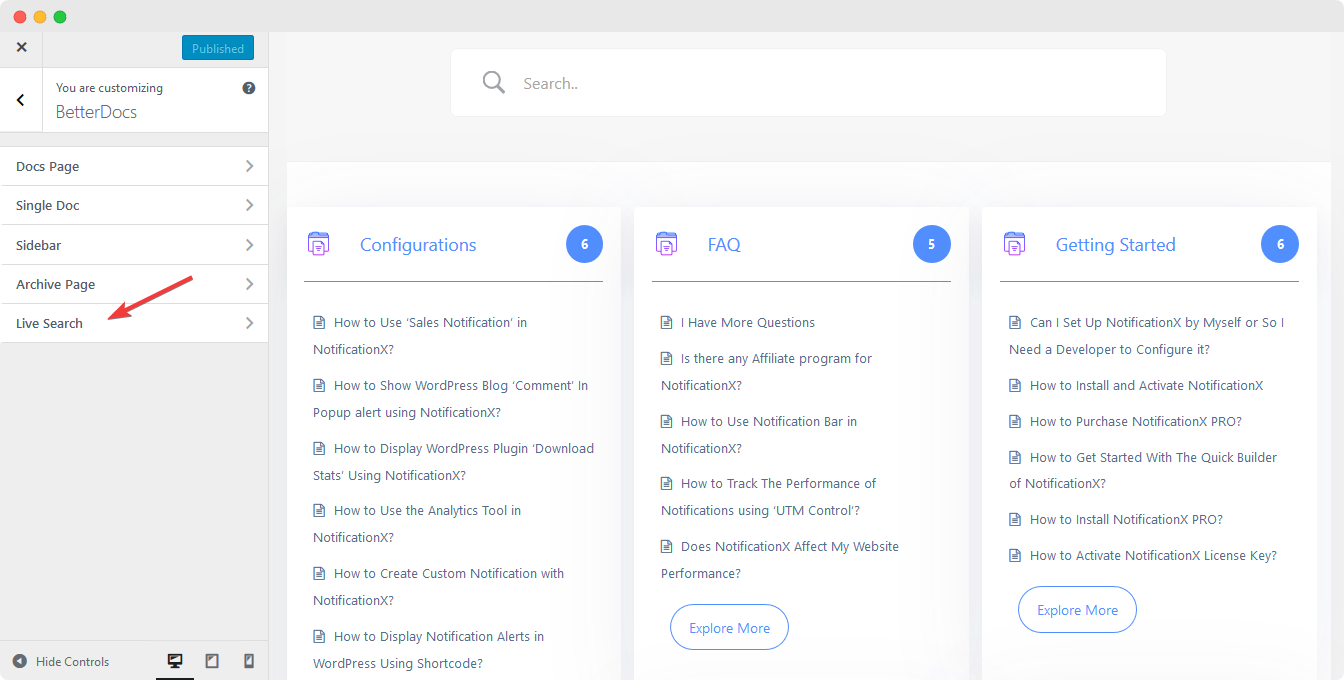Expand Live Search via its chevron

pos(250,323)
